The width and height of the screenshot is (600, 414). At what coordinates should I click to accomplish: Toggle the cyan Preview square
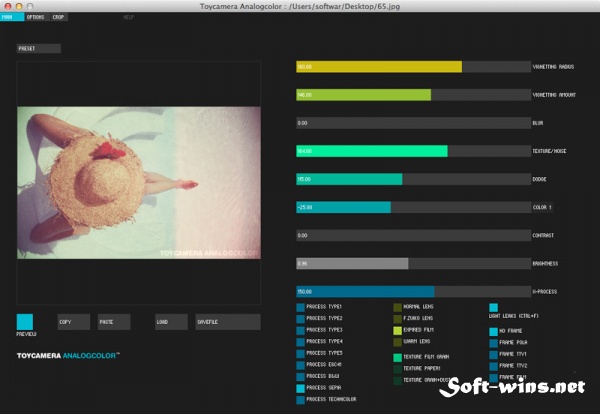25,322
